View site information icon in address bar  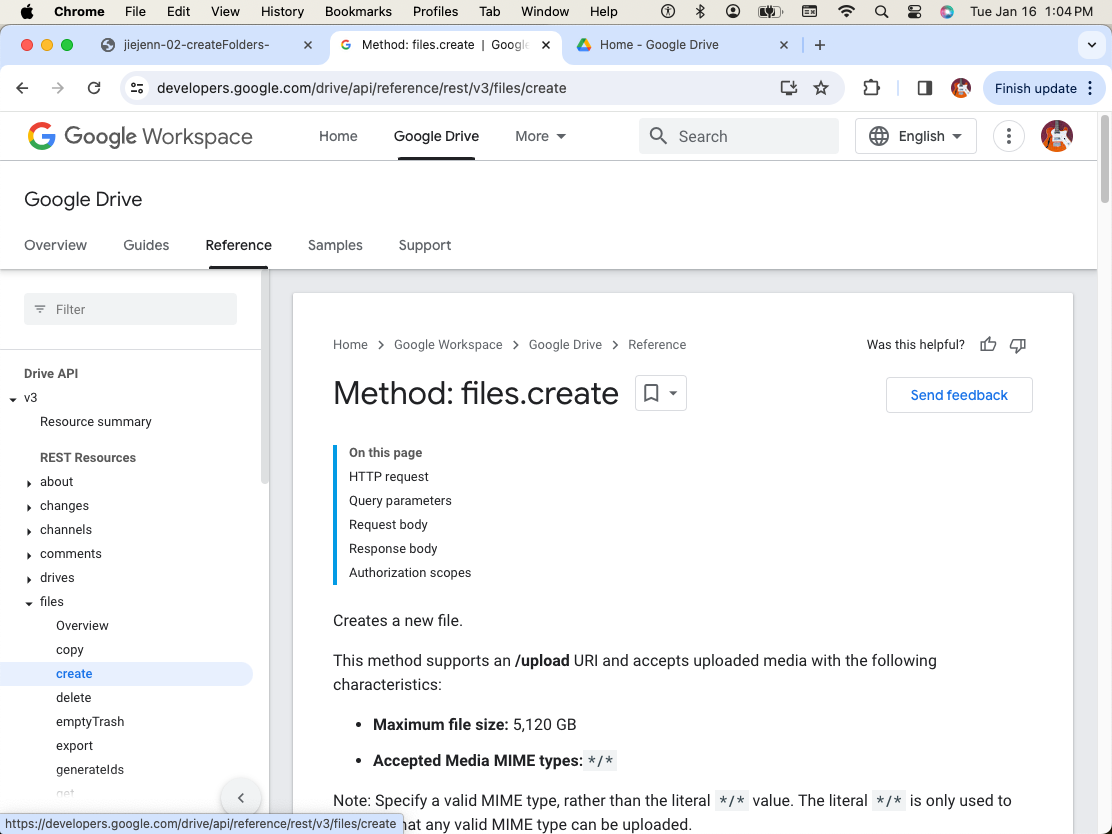tap(137, 88)
